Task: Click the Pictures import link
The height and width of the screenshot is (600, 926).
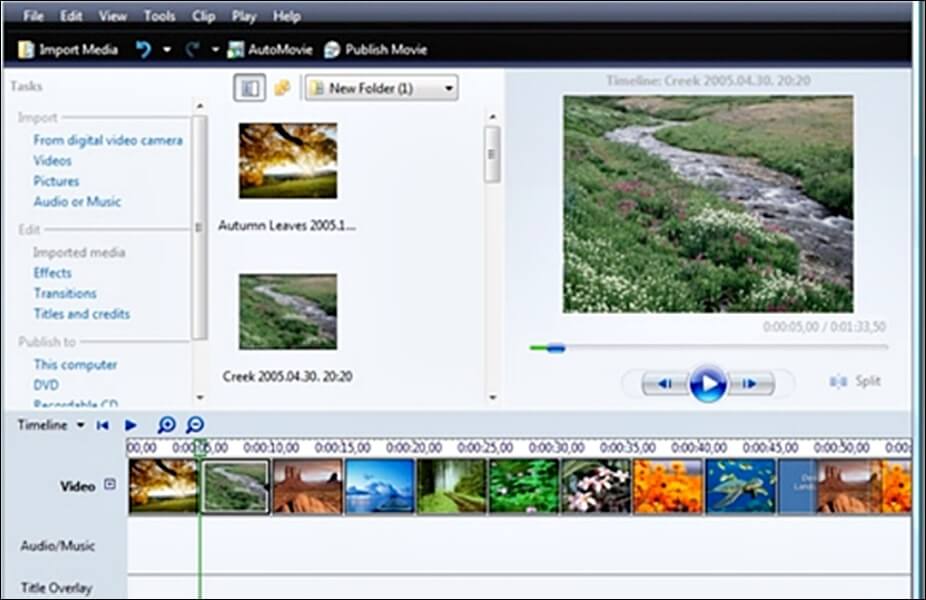Action: coord(56,181)
